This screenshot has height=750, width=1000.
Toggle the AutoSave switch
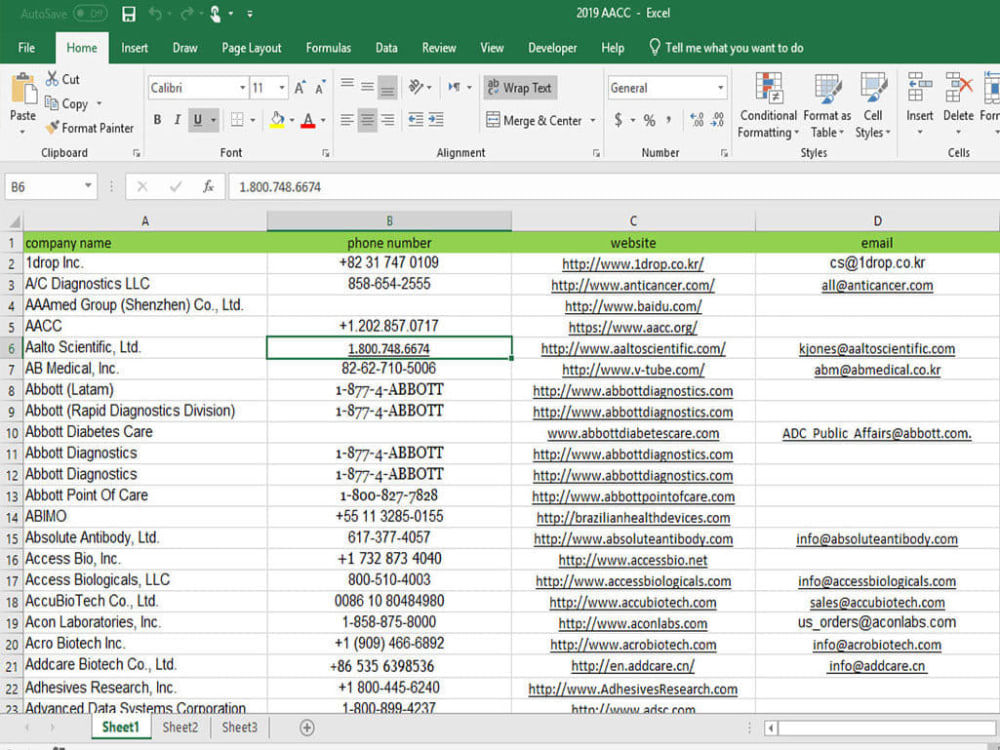(90, 13)
